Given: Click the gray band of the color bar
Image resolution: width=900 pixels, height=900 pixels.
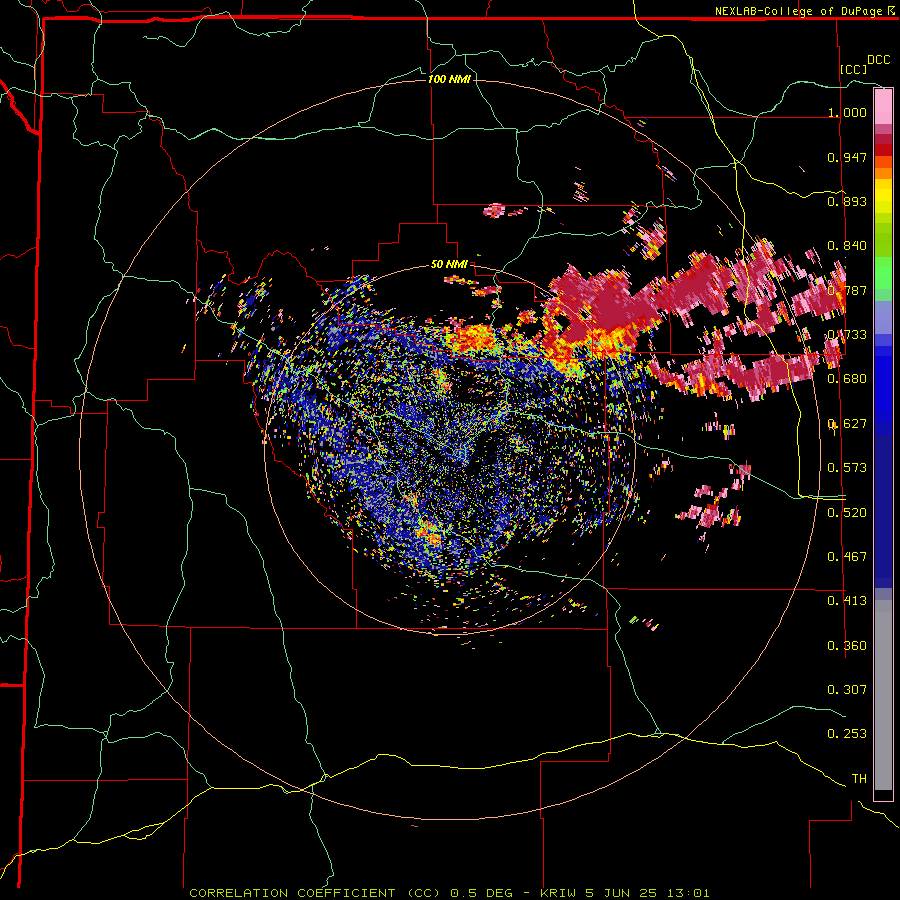Looking at the screenshot, I should (x=883, y=695).
